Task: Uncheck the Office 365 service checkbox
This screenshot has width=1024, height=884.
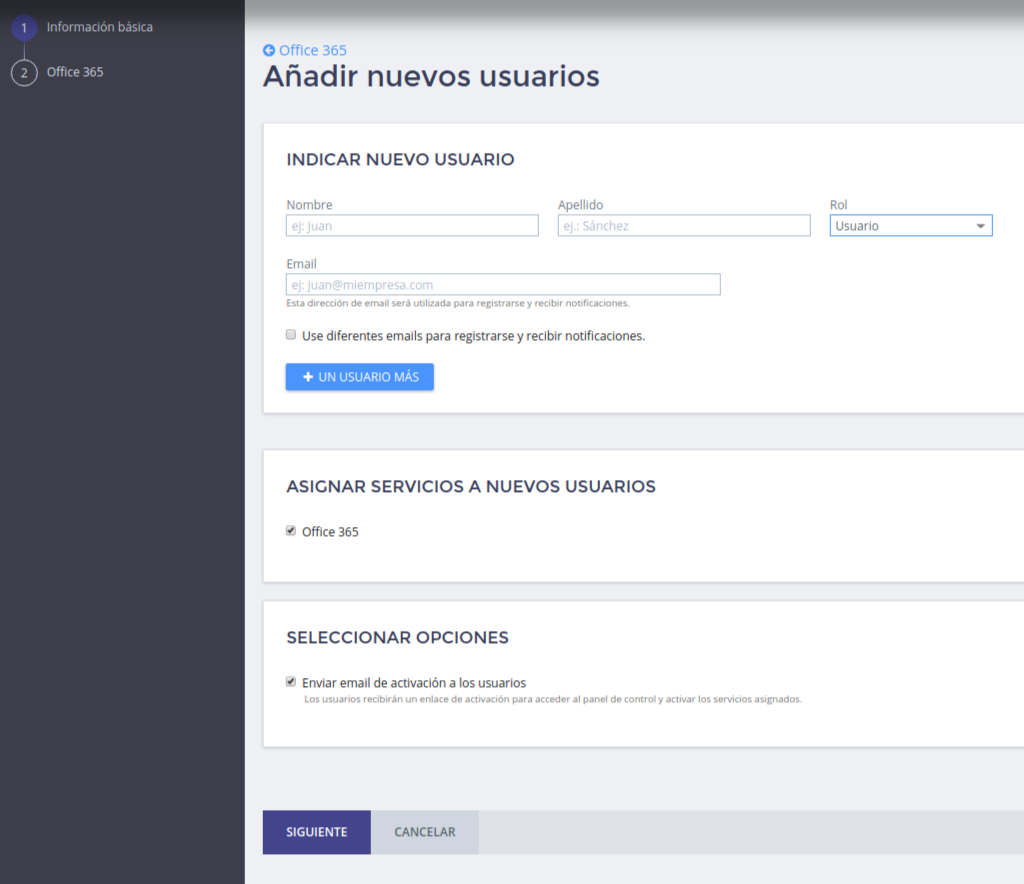Action: (x=291, y=531)
